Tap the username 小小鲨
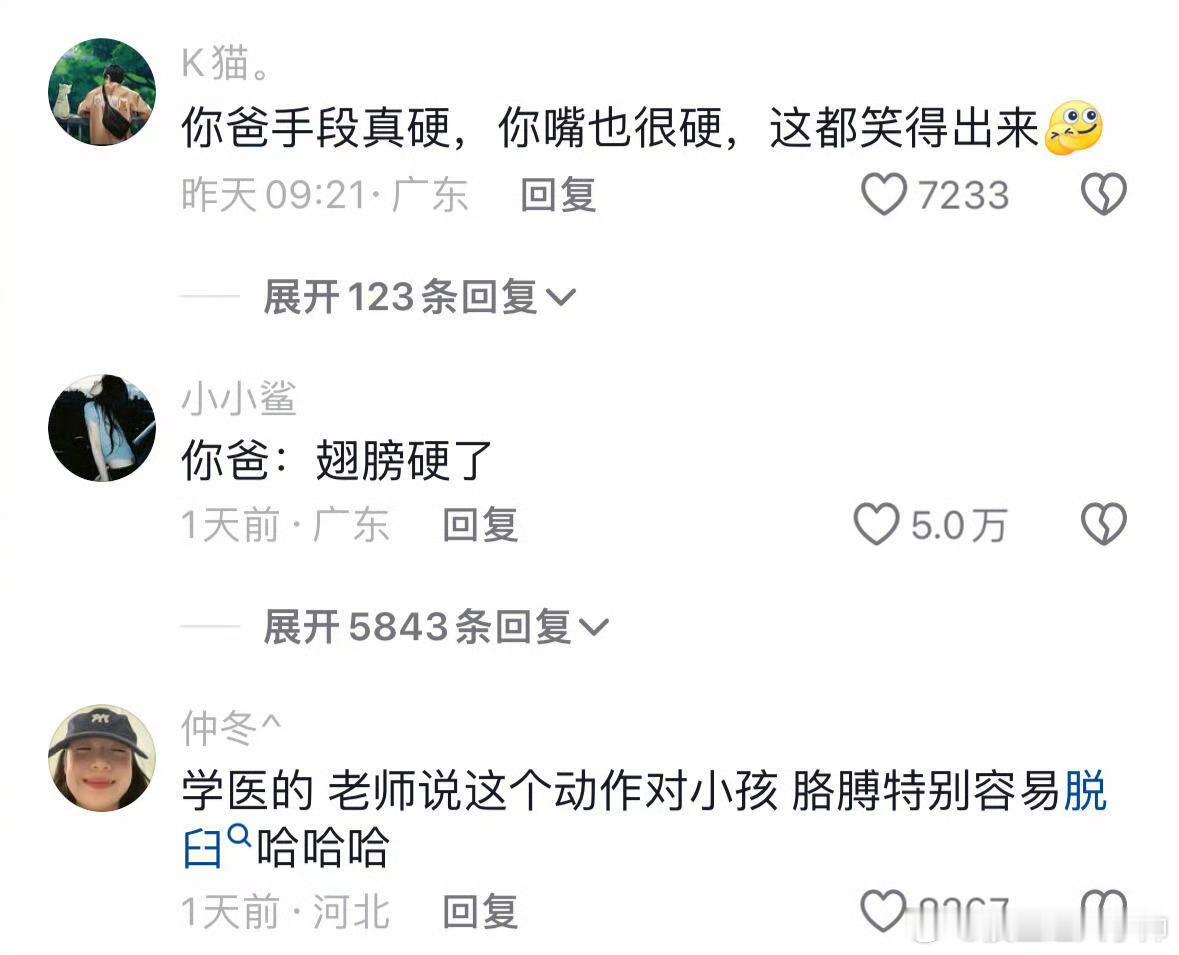The image size is (1179, 955). pyautogui.click(x=239, y=398)
